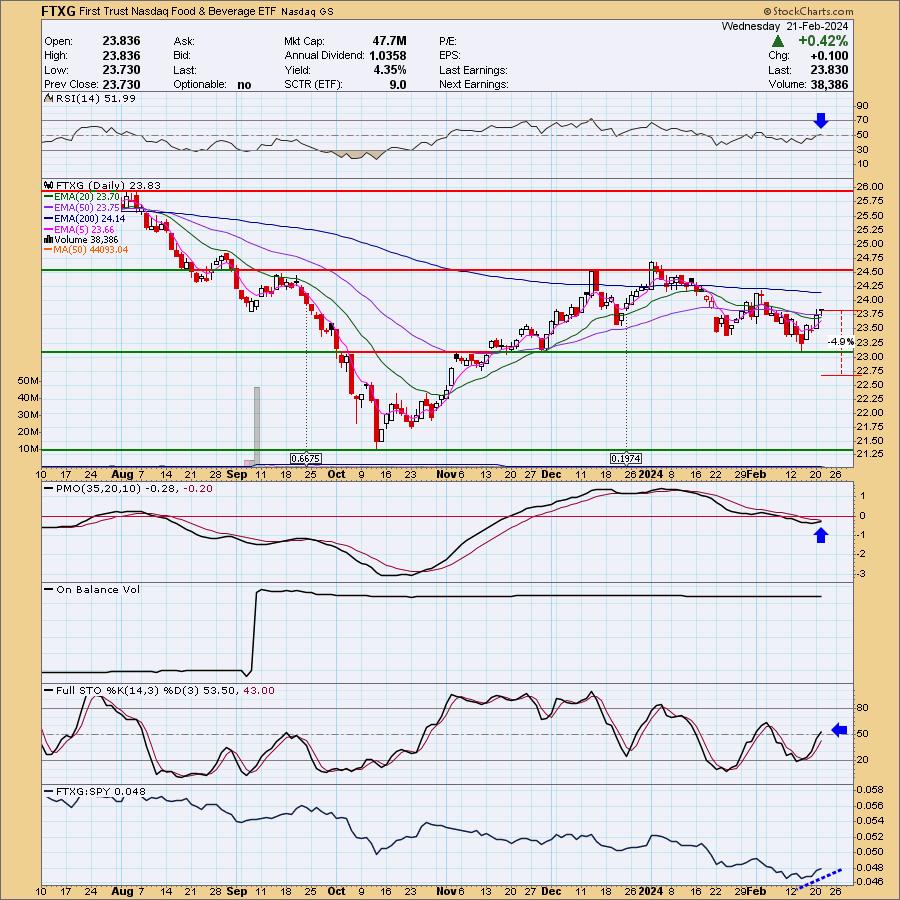
Task: Click the 2024 label on price chart axis
Action: (651, 475)
